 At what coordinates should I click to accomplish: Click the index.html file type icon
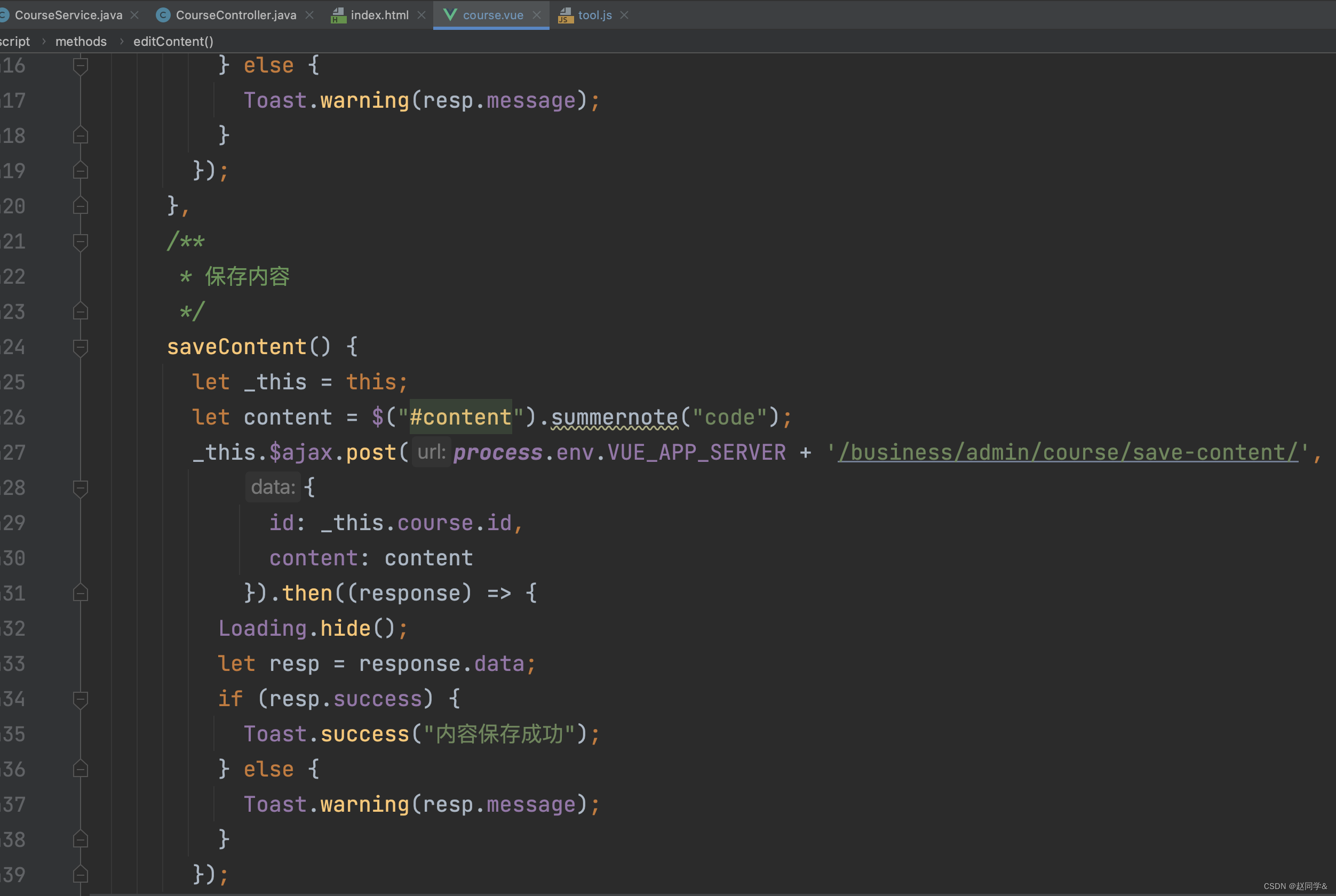338,15
